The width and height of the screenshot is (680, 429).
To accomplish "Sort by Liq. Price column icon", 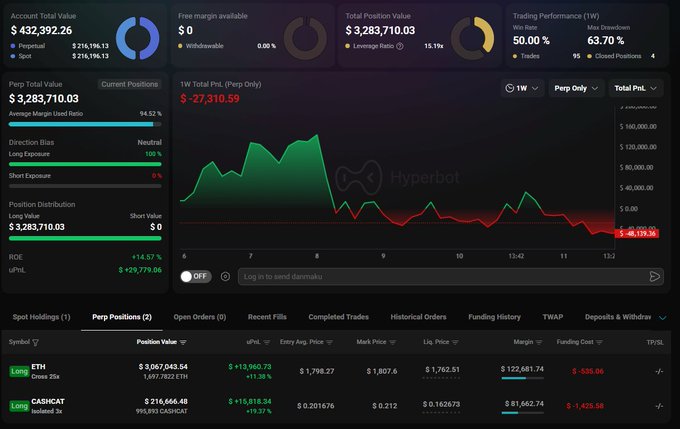I will pos(455,342).
